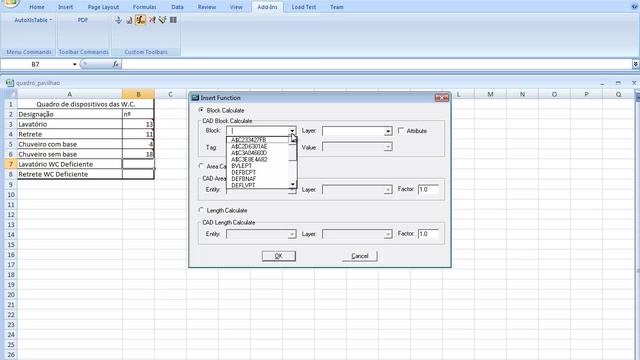Click OK in Insert Function dialog
The height and width of the screenshot is (360, 640).
278,256
